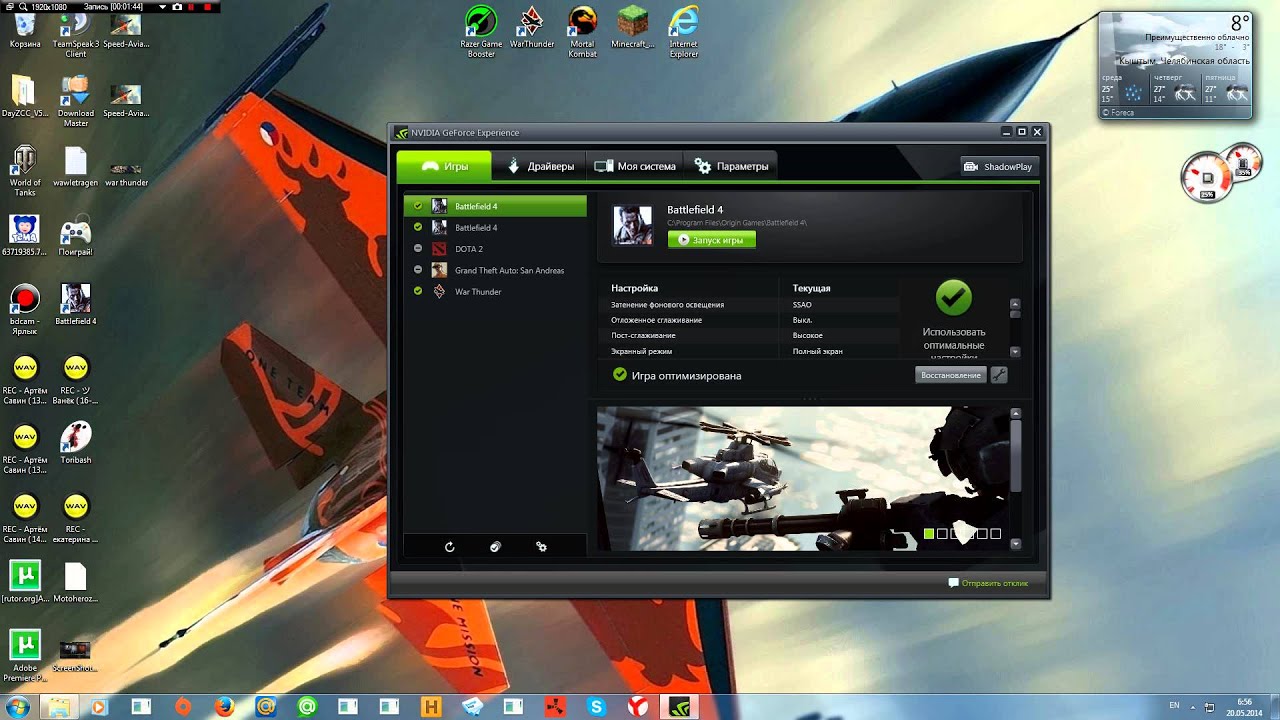Click the Razer Game Booster desktop icon
Screen dimensions: 1280x720
(481, 32)
